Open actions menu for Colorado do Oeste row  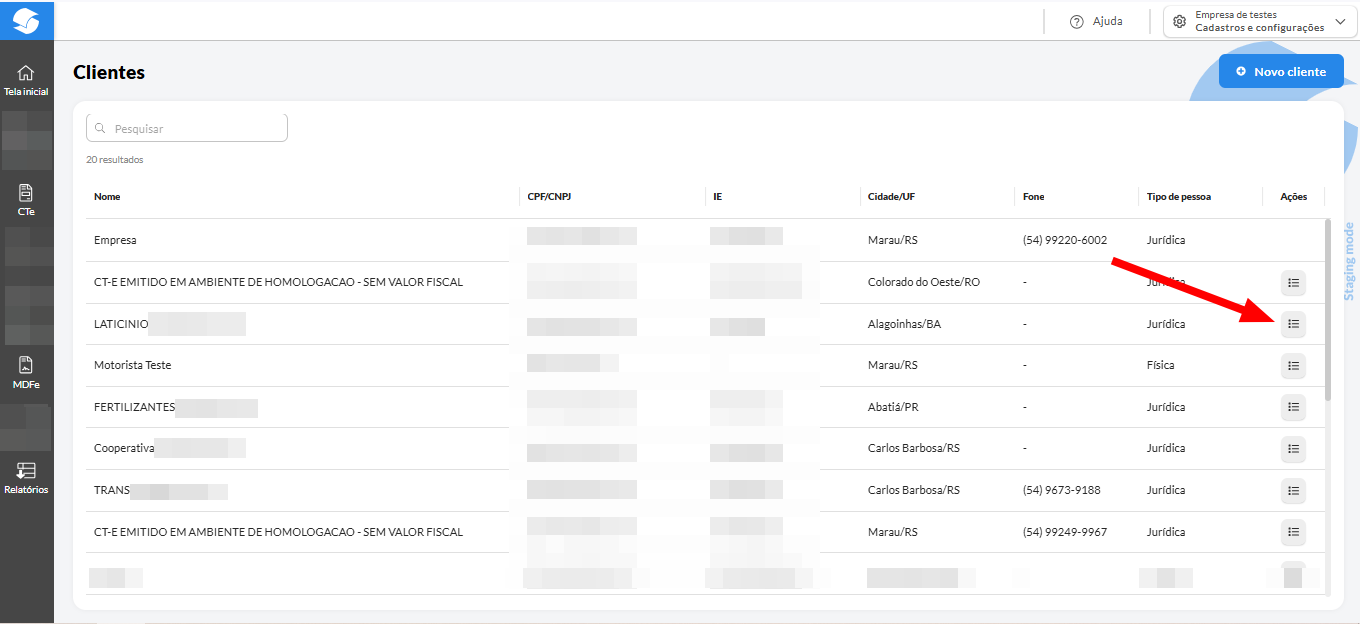coord(1293,283)
